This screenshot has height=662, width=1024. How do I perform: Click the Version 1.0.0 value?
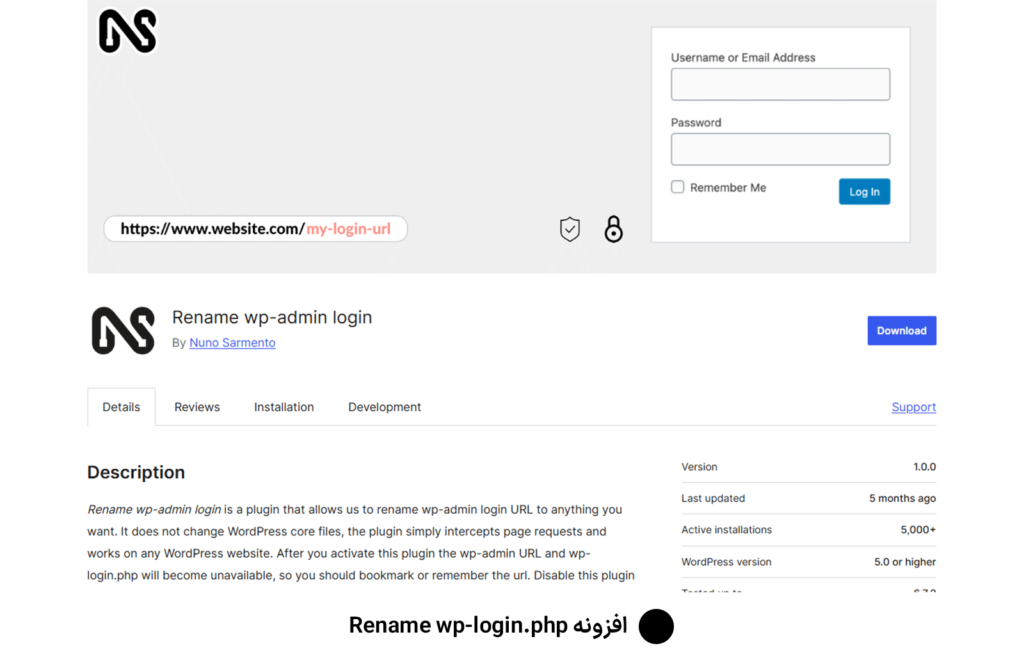[924, 467]
